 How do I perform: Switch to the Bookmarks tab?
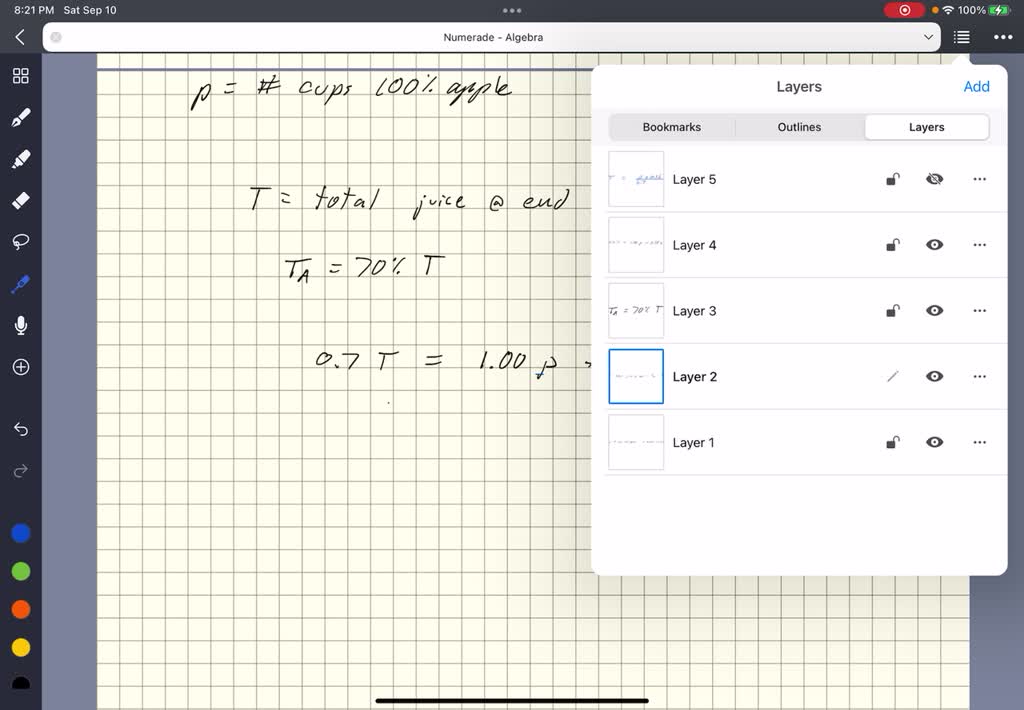pos(671,127)
